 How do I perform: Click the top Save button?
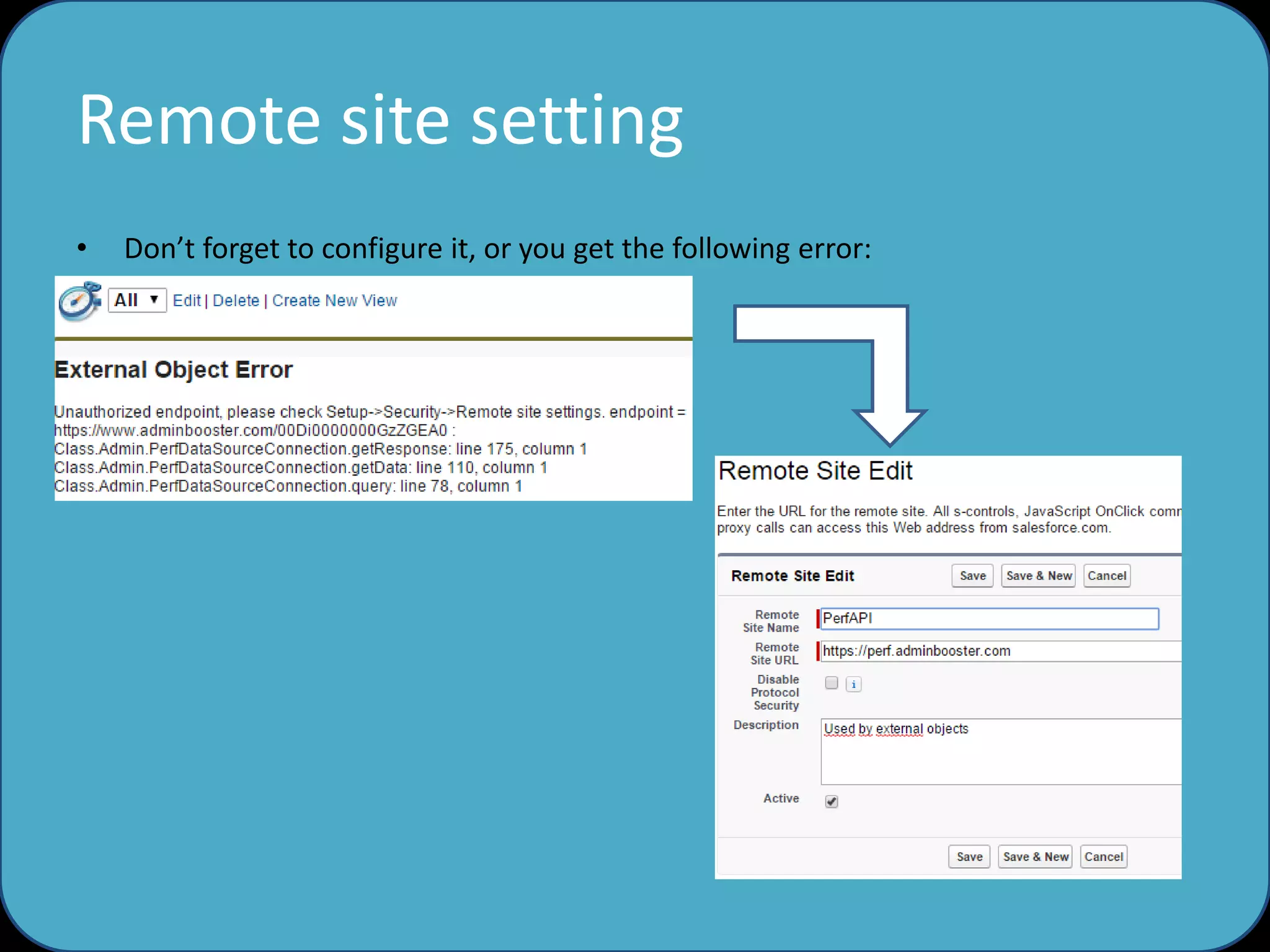(x=972, y=576)
